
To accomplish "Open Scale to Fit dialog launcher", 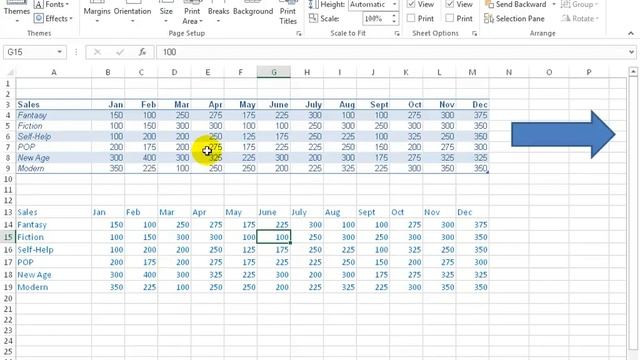I will click(x=397, y=33).
